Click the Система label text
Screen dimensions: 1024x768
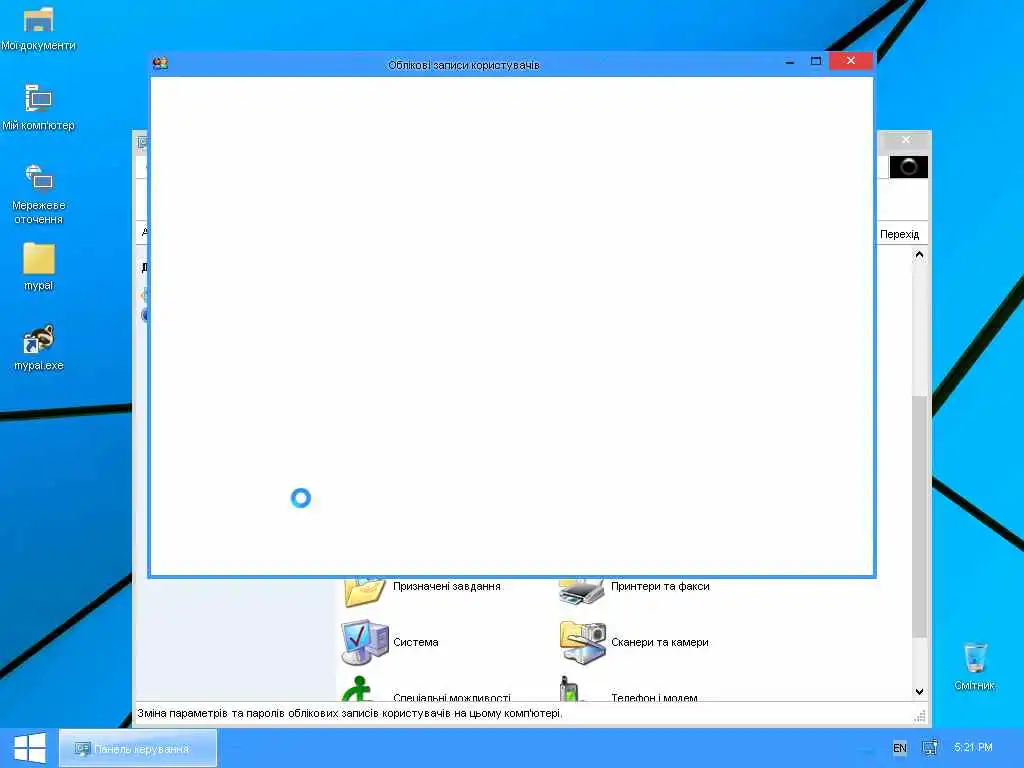coord(415,642)
